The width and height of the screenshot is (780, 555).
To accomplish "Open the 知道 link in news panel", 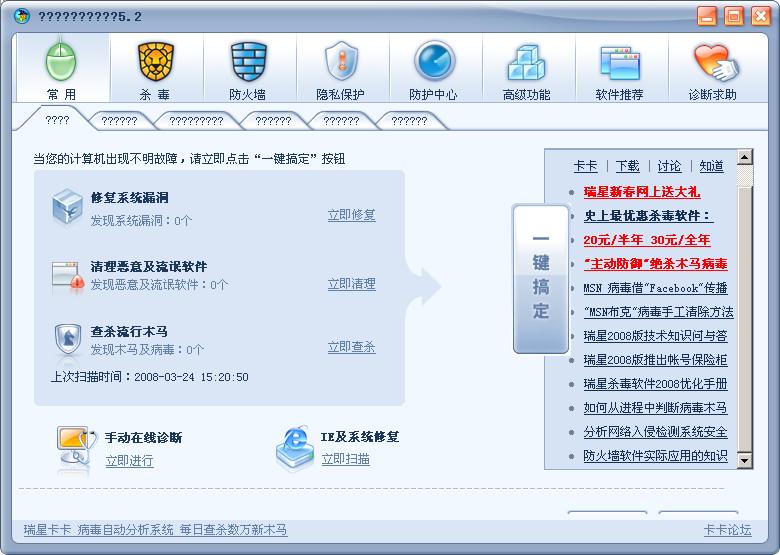I will pyautogui.click(x=712, y=166).
